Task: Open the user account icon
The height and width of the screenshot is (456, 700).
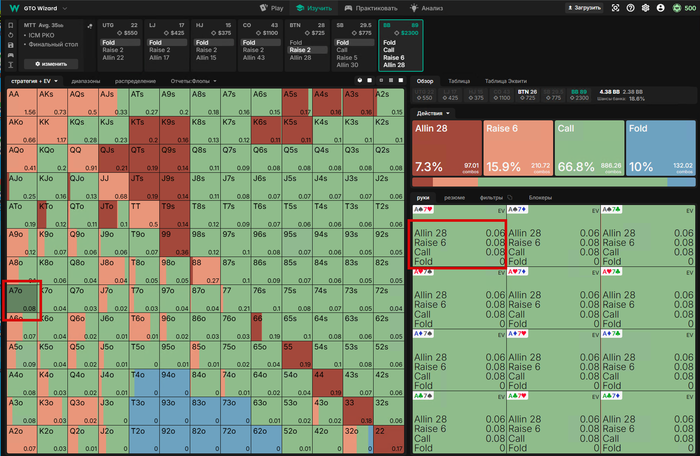Action: pos(660,8)
